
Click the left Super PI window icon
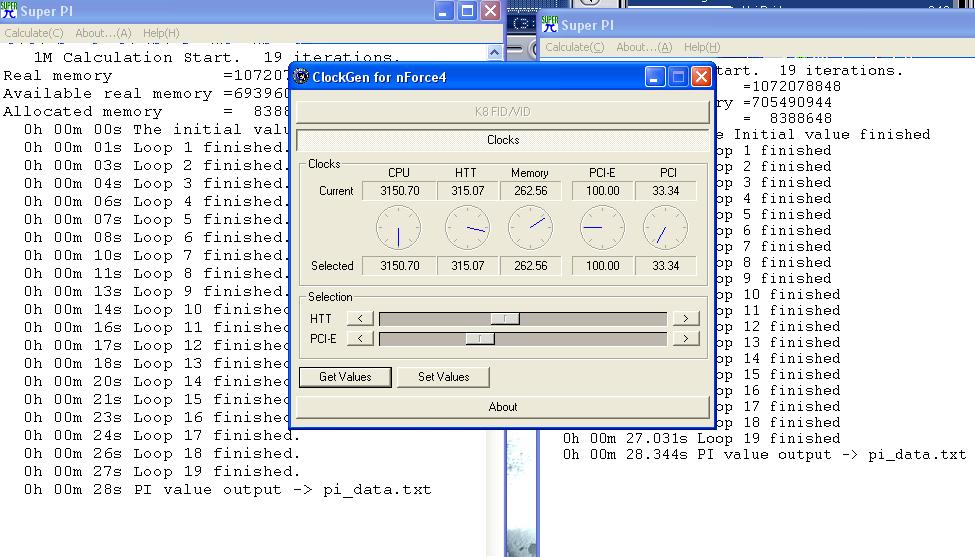pos(8,10)
